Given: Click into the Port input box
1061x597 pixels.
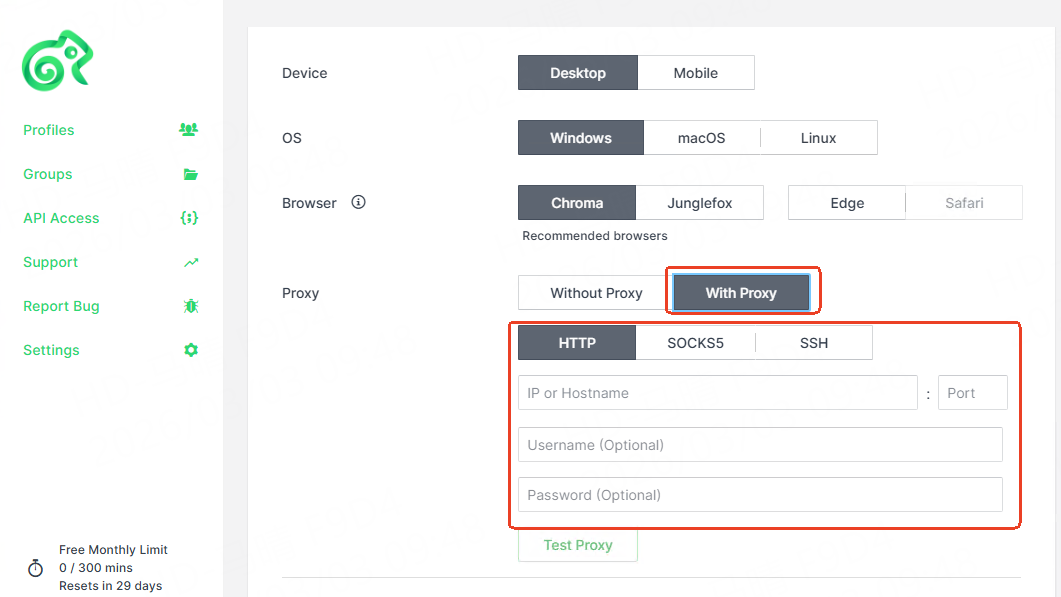Looking at the screenshot, I should pos(972,393).
